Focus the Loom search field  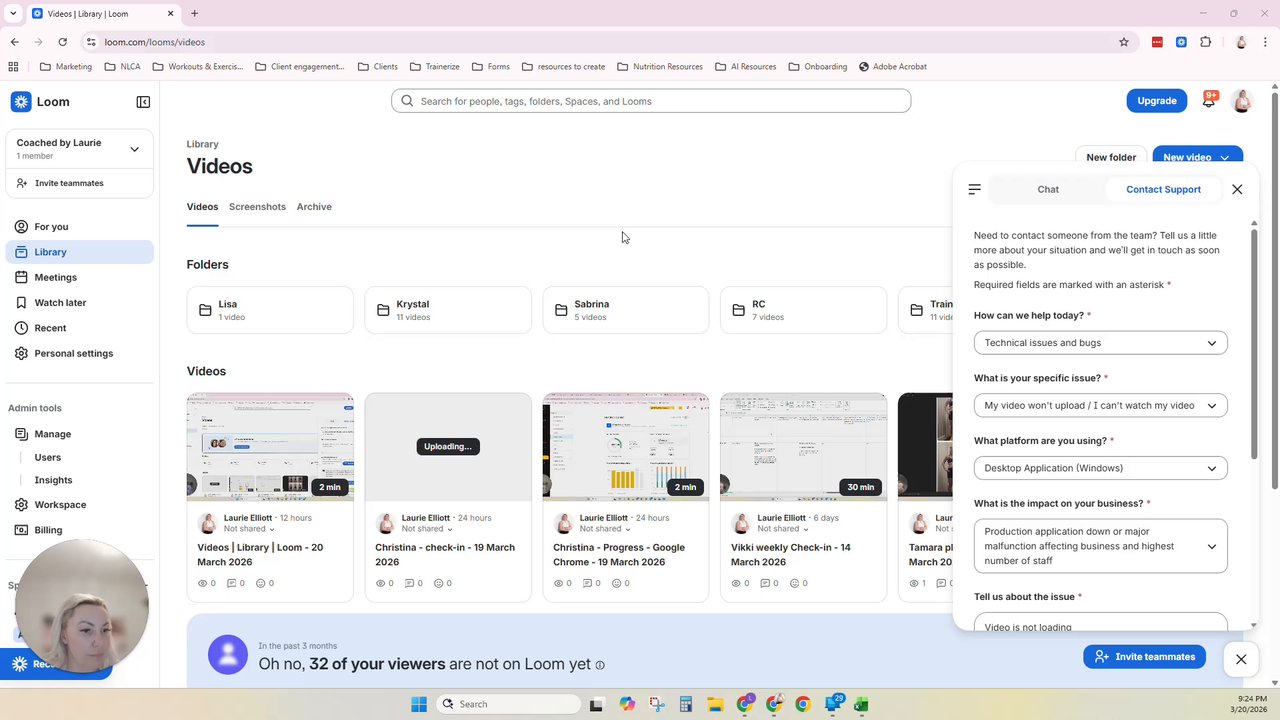(651, 101)
